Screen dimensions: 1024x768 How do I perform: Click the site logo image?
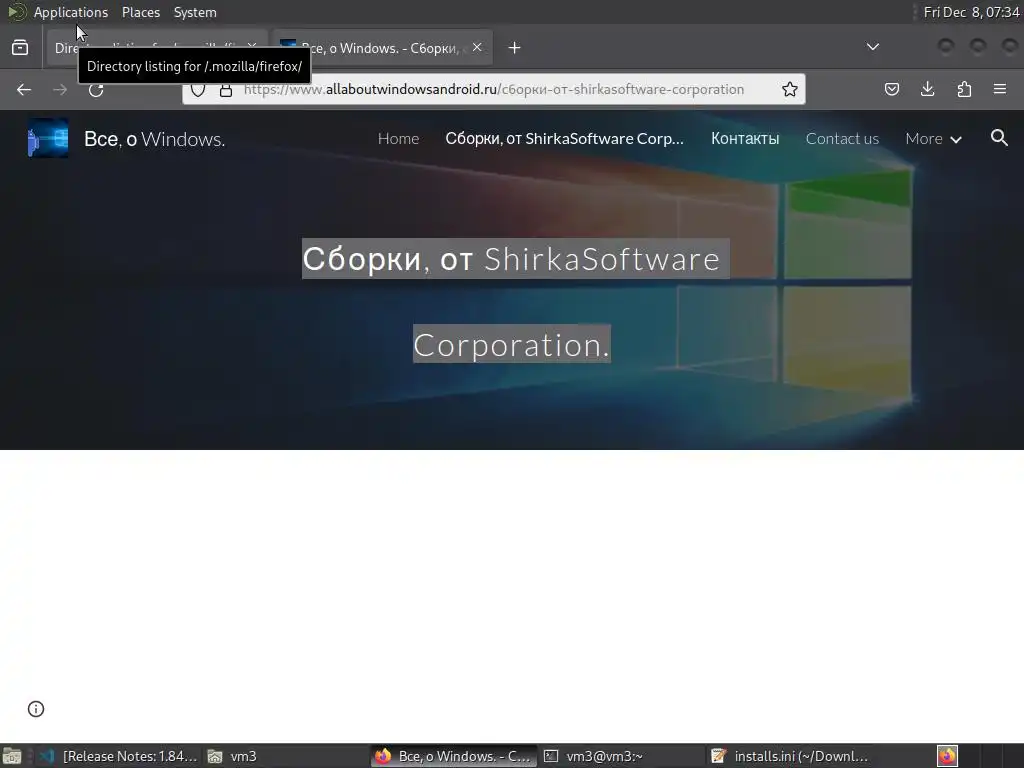[x=48, y=138]
